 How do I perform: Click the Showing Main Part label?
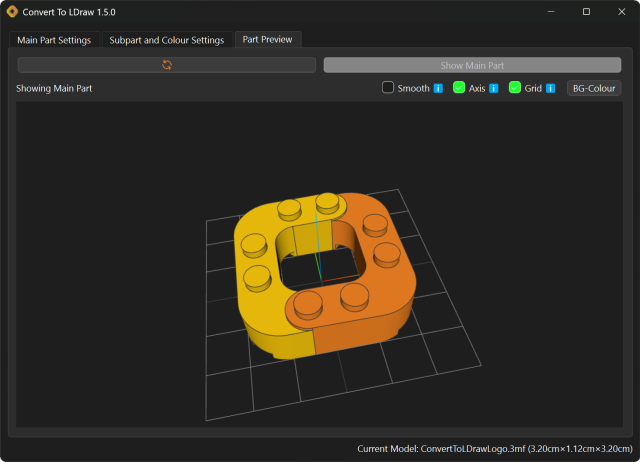coord(54,88)
